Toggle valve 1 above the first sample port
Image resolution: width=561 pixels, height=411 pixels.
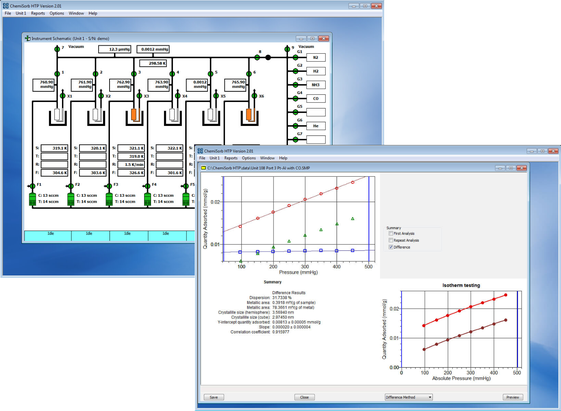[57, 74]
